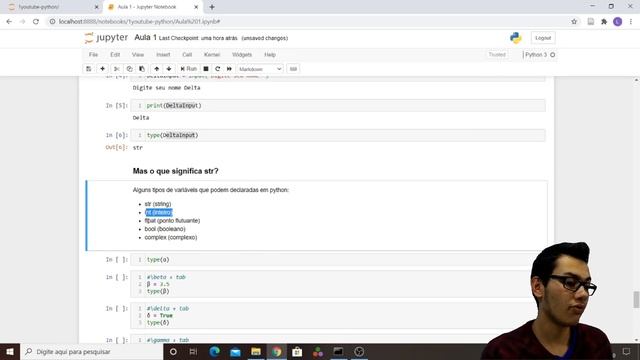Open the Kernel menu

[x=212, y=55]
